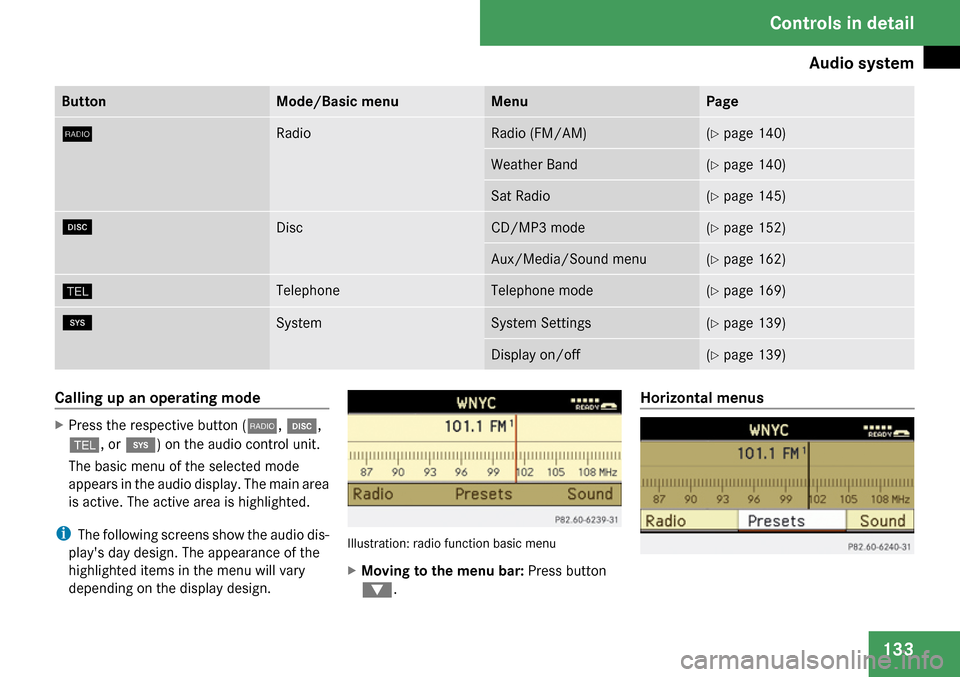Screen dimensions: 960x677
Task: Click image code P82.60-6239-31
Action: point(586,520)
